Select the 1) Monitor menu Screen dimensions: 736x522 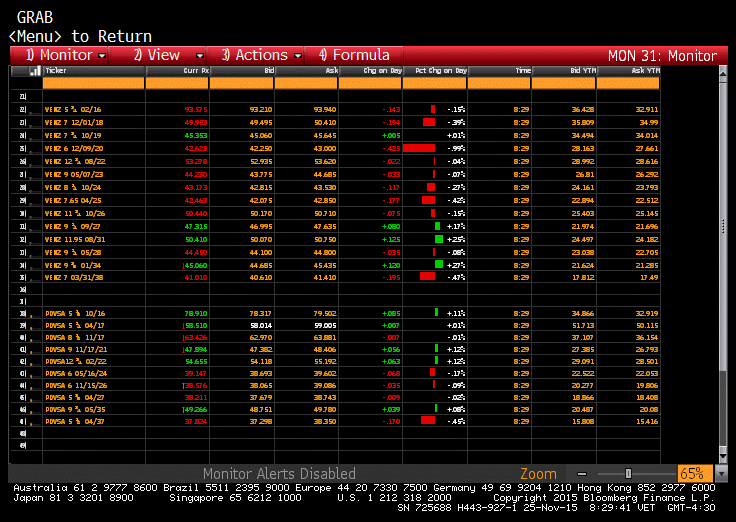tap(58, 55)
